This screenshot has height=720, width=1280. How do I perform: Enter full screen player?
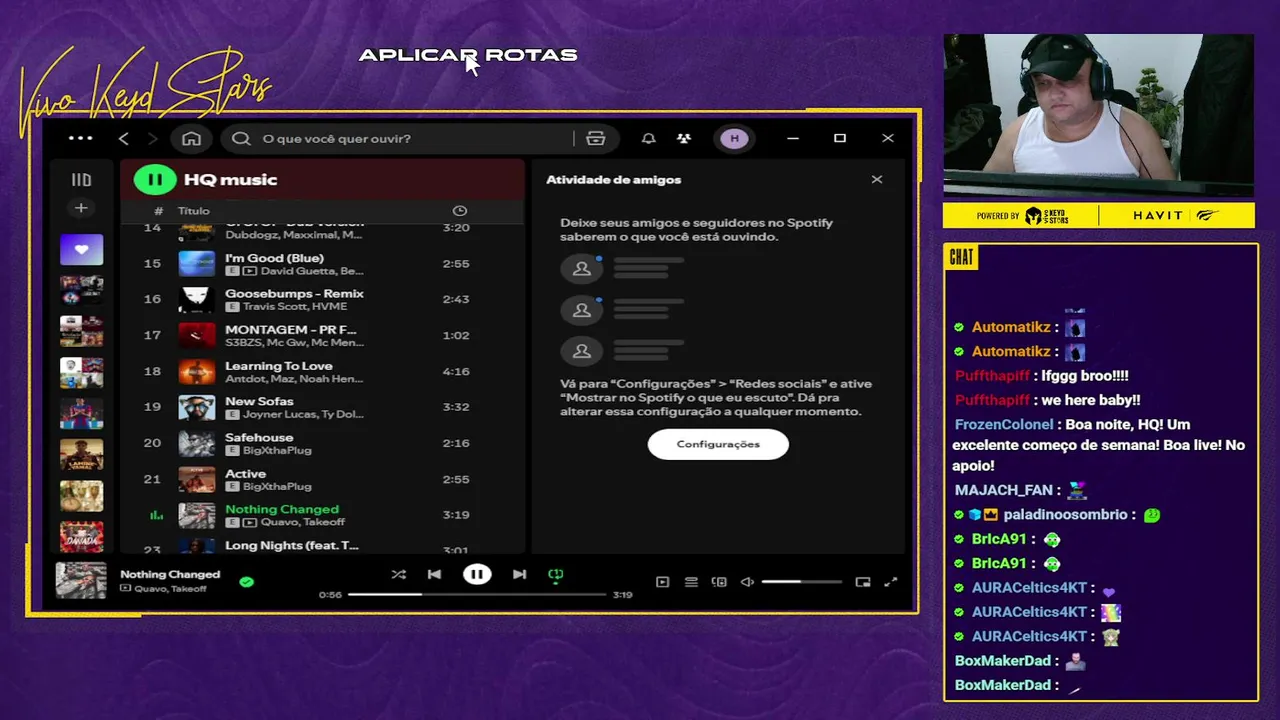click(x=891, y=582)
